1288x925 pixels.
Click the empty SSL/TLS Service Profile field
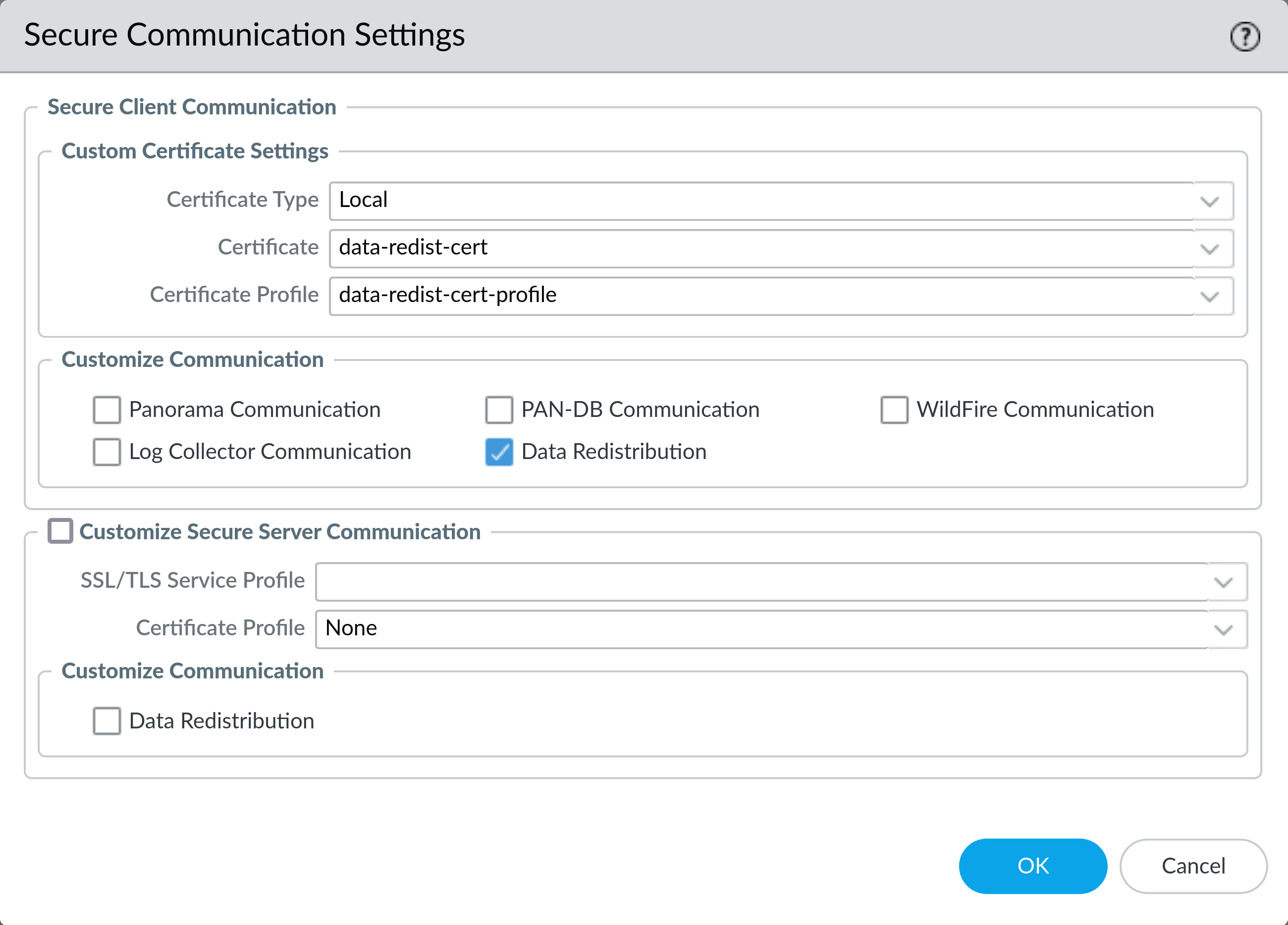738,581
